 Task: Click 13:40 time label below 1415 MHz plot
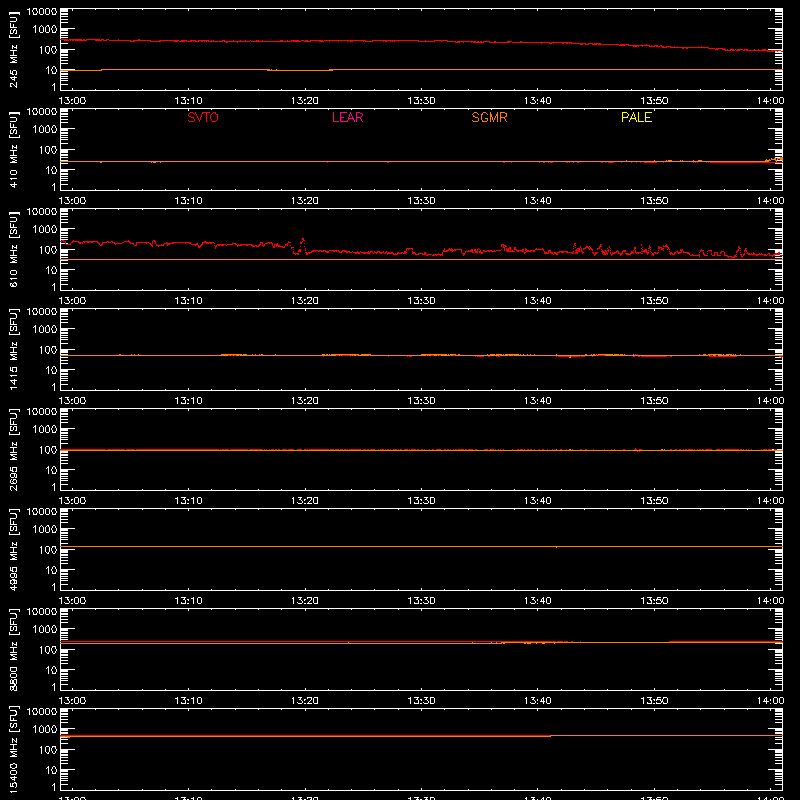pos(538,401)
